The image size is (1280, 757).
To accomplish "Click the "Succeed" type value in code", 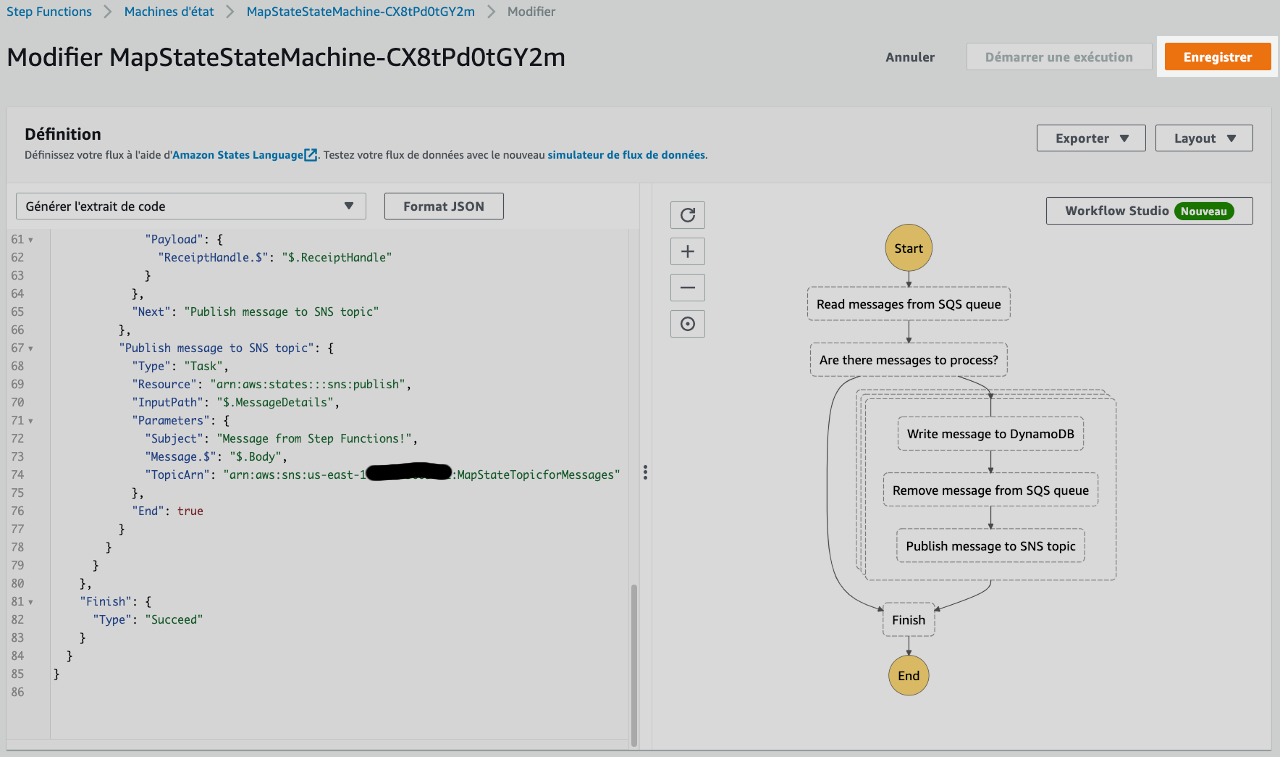I will [x=174, y=620].
